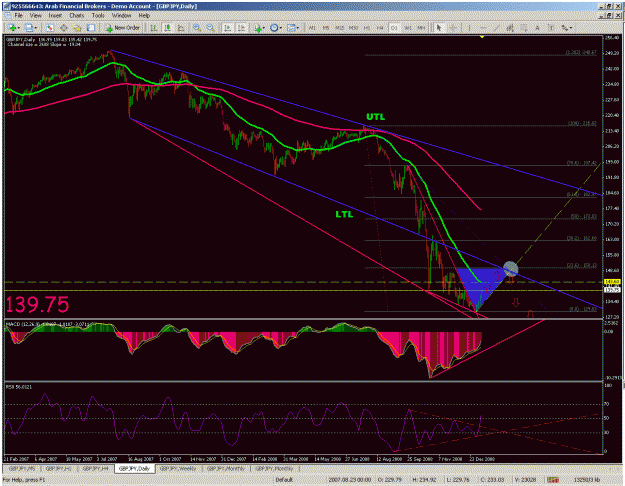
Task: Open the Help menu
Action: (x=144, y=16)
